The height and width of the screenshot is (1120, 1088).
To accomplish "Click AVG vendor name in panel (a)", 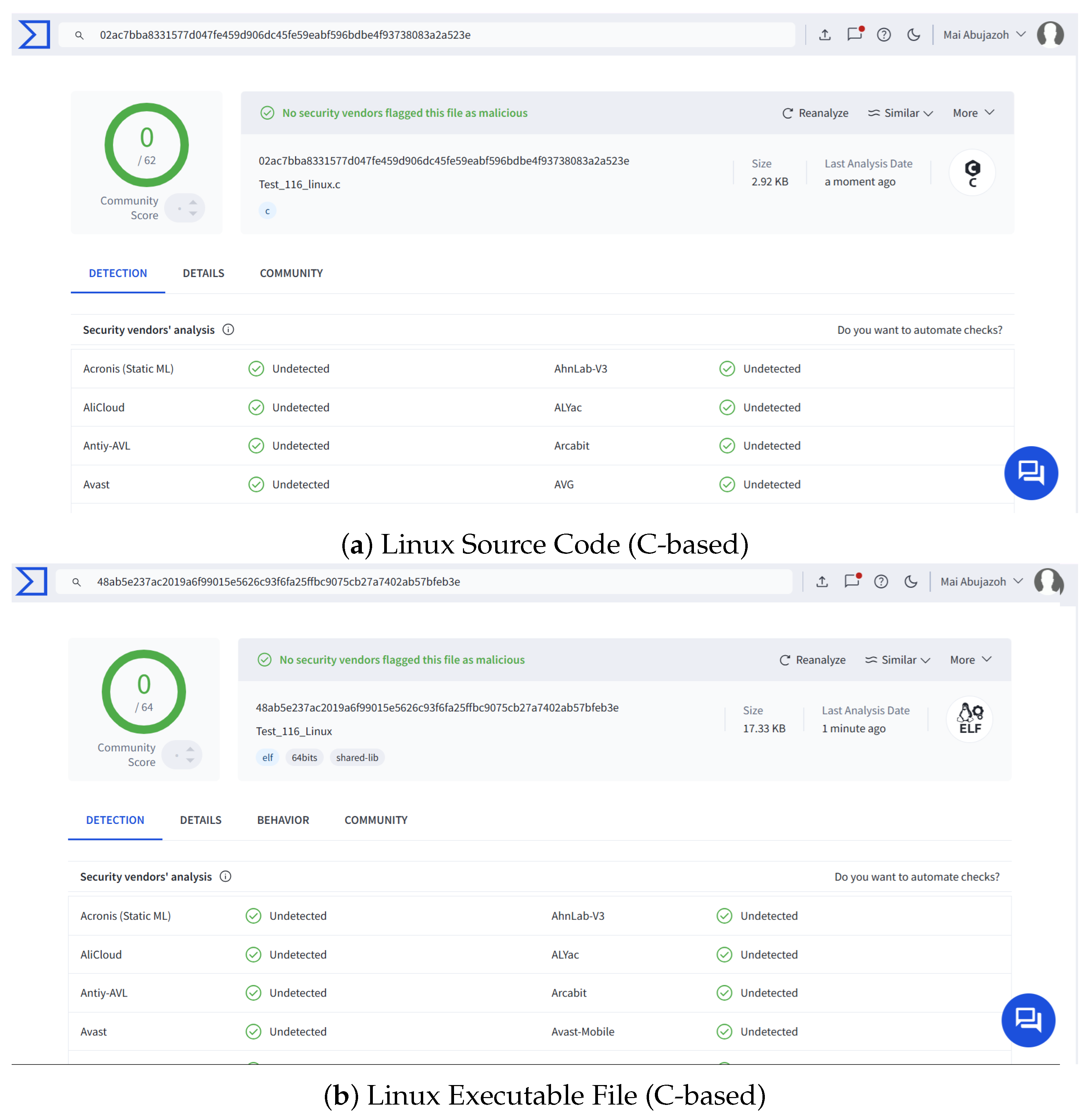I will [564, 485].
